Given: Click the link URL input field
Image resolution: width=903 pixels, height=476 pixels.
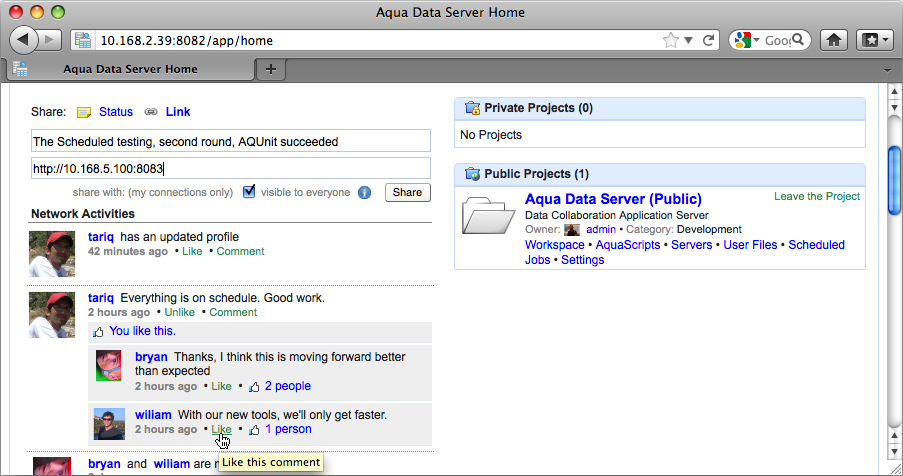Looking at the screenshot, I should 230,169.
